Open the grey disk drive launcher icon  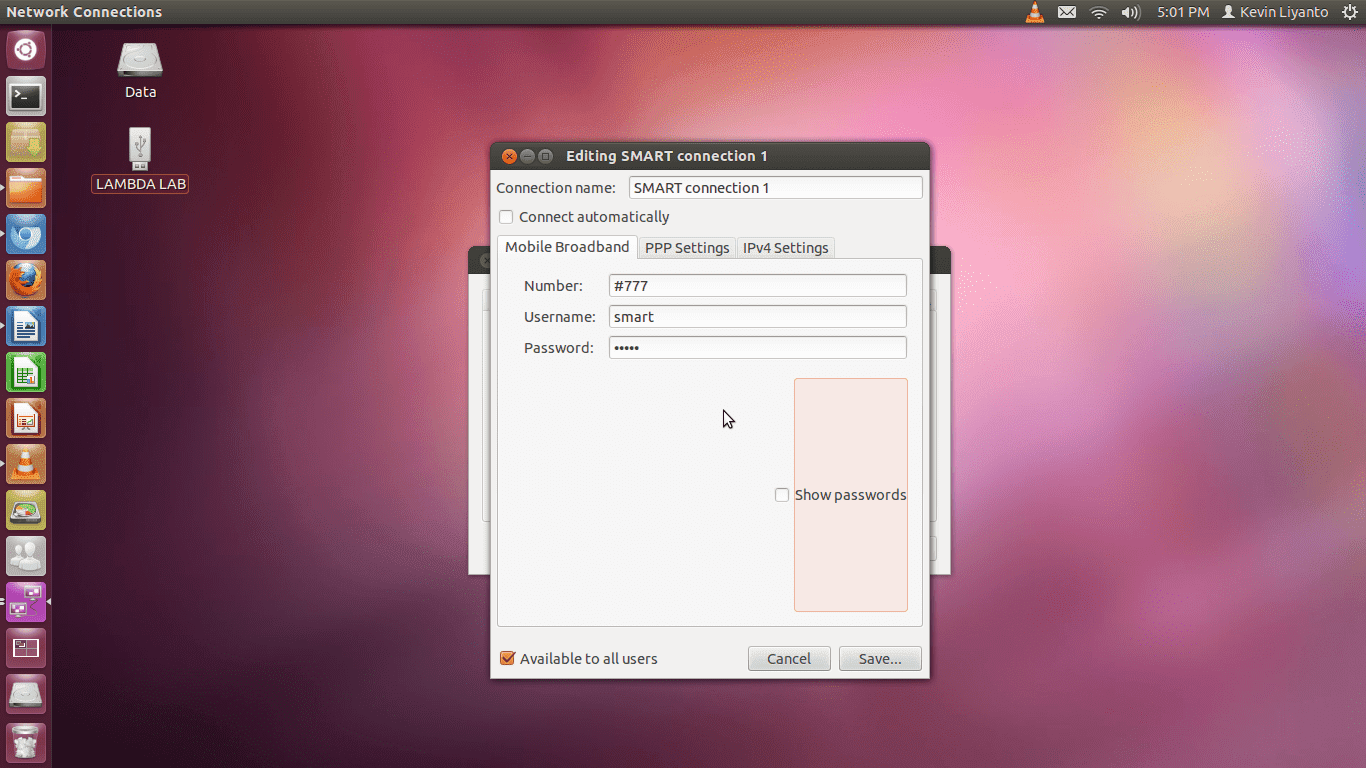click(26, 694)
